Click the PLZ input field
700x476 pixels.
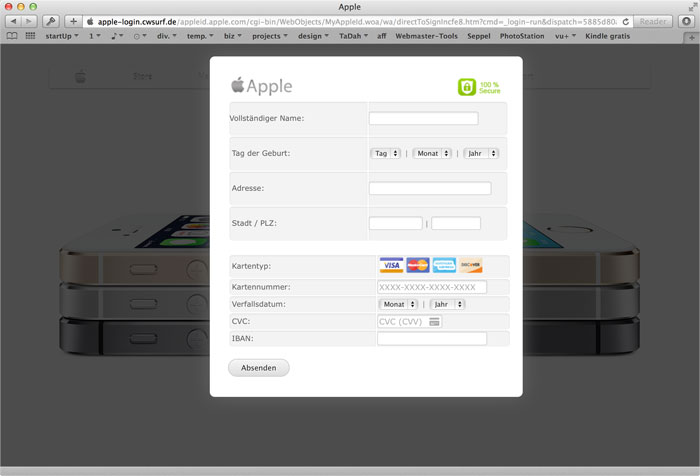(x=456, y=223)
